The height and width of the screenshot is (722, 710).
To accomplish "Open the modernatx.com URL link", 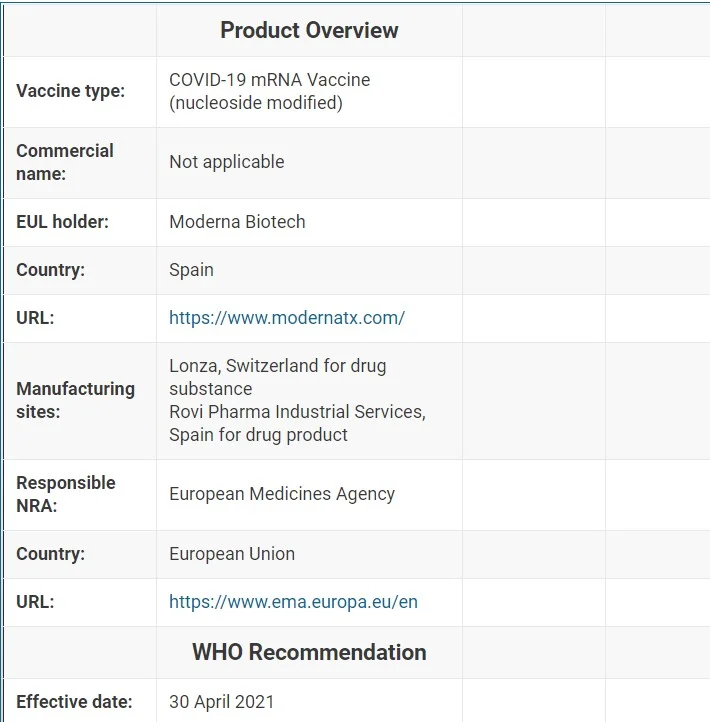I will tap(286, 318).
